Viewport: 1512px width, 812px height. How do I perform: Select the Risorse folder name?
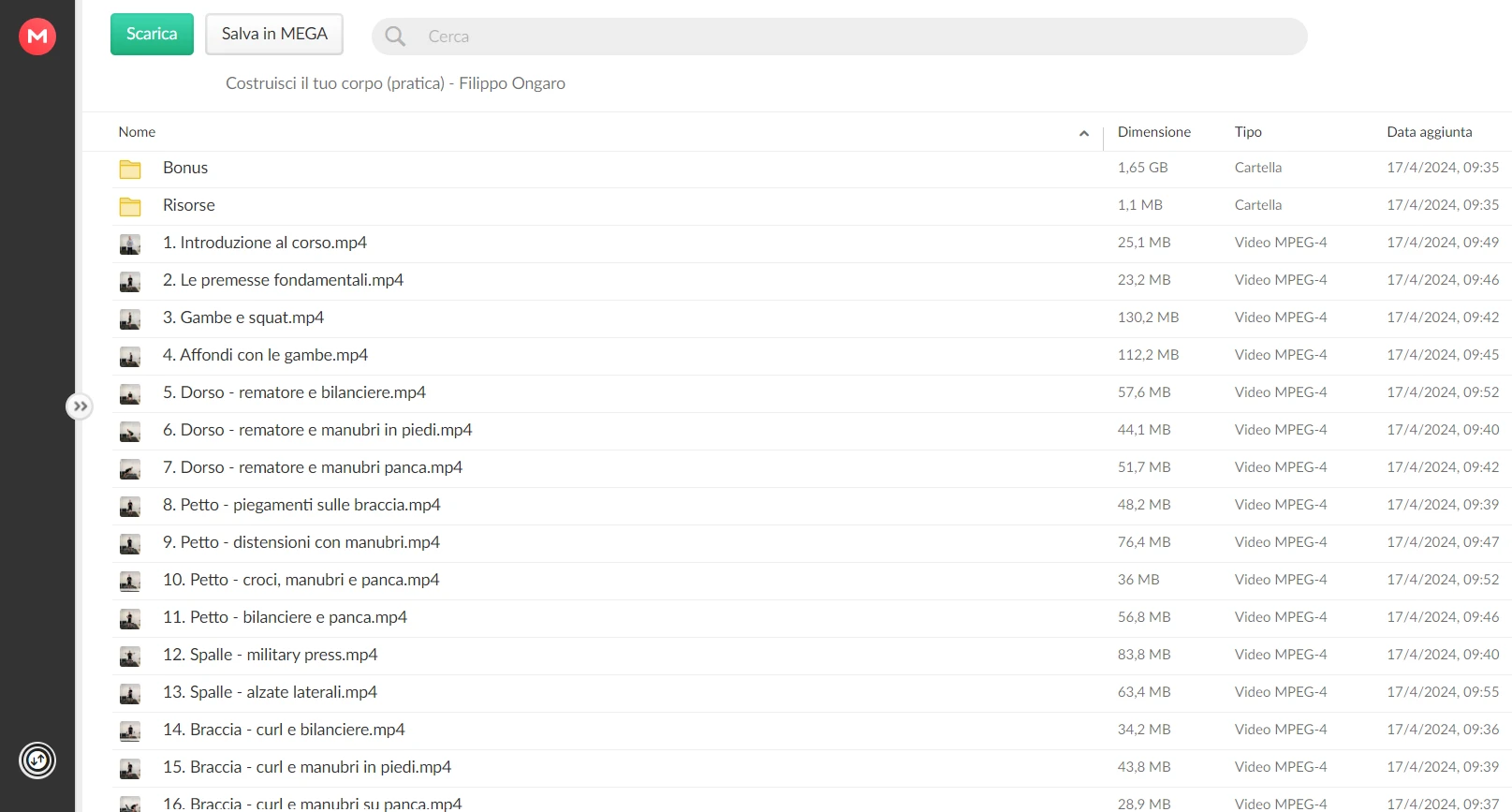click(189, 205)
